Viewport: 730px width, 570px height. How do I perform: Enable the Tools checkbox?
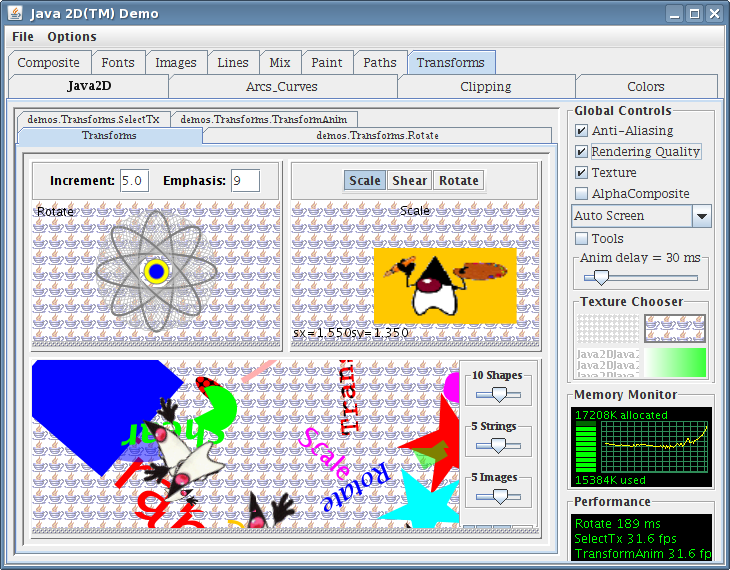pos(581,239)
